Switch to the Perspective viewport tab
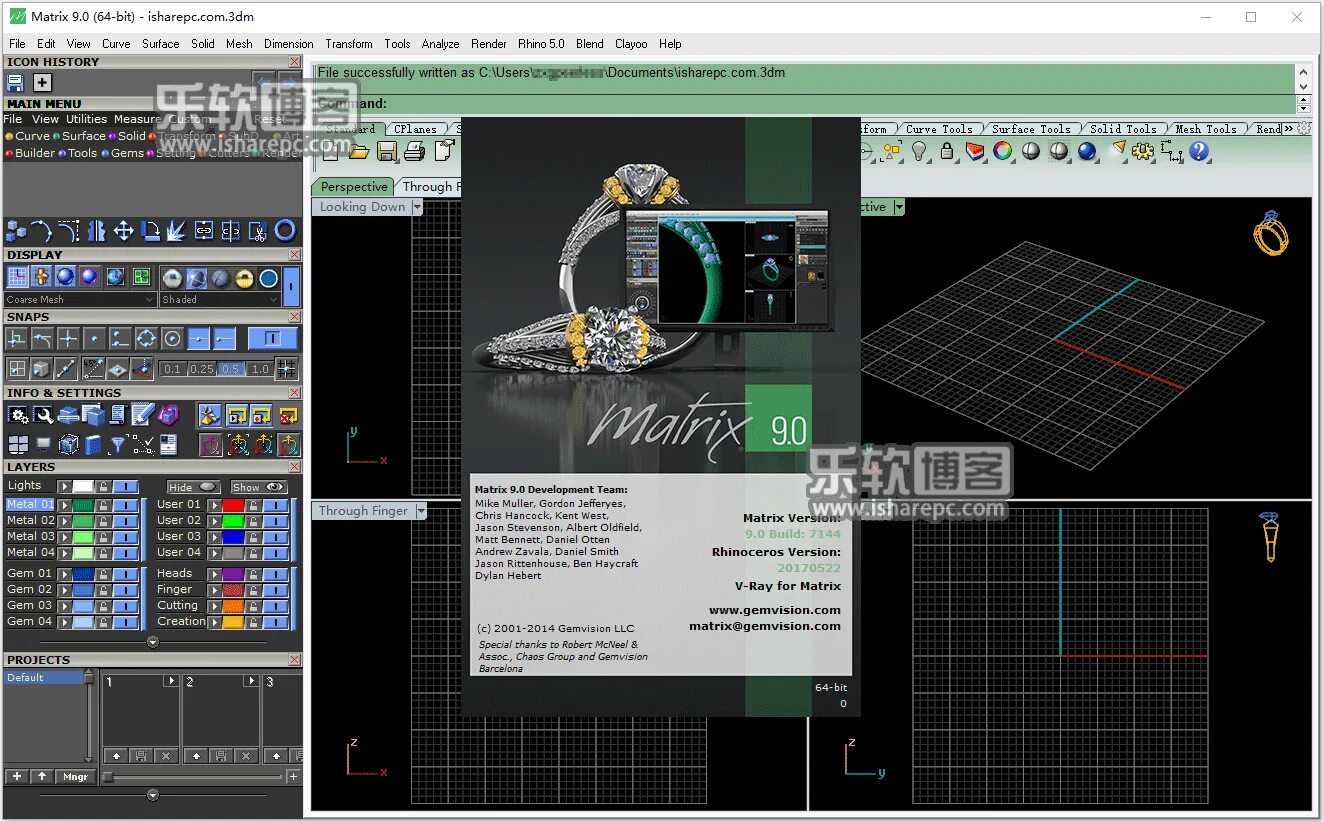Viewport: 1324px width, 822px height. (354, 187)
